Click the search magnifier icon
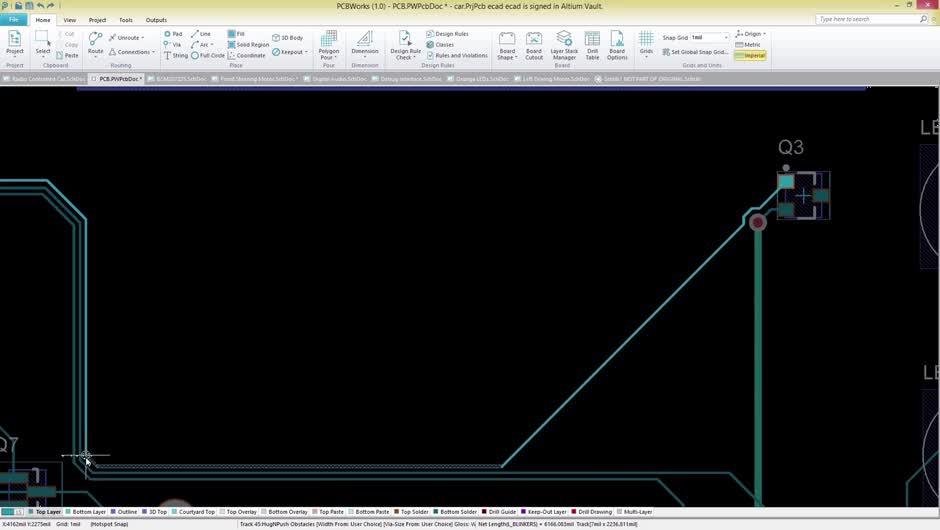Screen dimensions: 940x530 tap(923, 19)
